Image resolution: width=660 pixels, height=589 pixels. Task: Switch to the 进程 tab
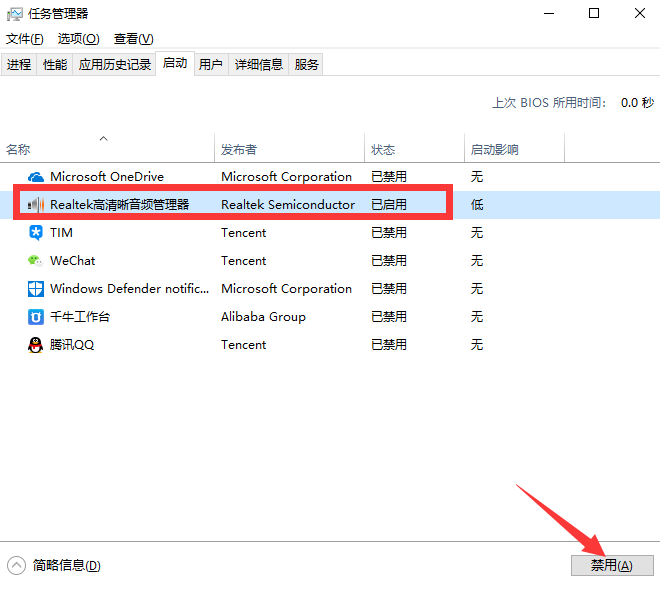point(19,64)
